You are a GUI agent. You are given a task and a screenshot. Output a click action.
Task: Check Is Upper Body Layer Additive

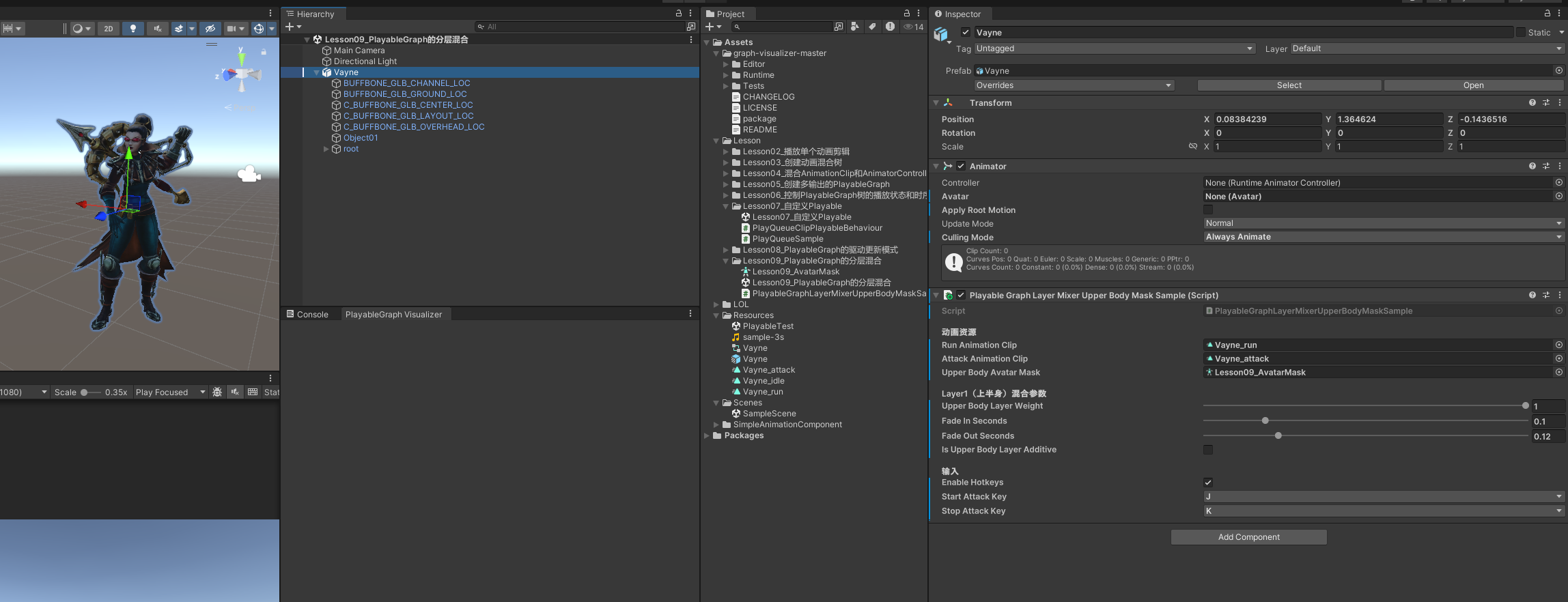pos(1208,450)
